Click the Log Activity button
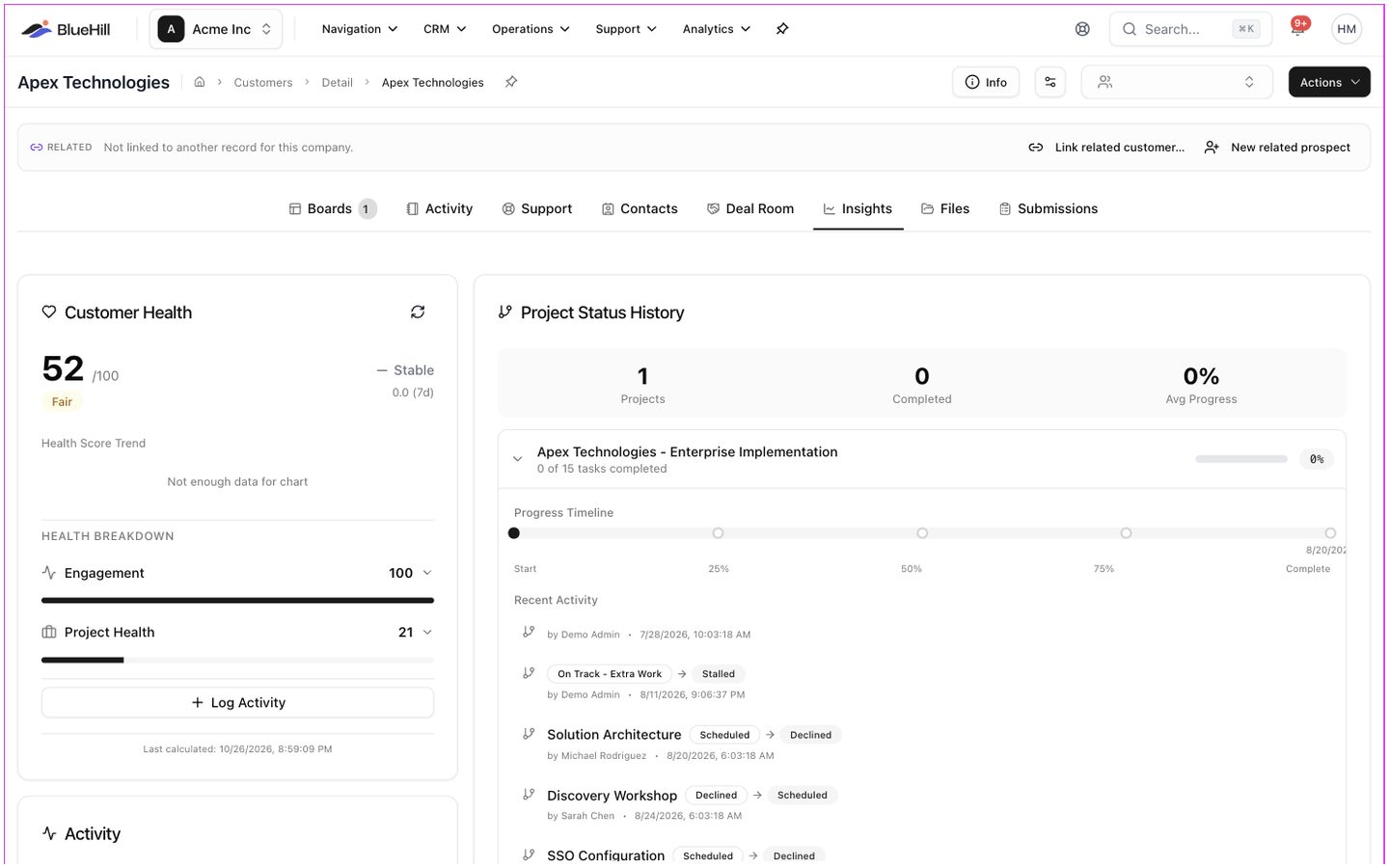The image size is (1389, 868). click(x=237, y=702)
